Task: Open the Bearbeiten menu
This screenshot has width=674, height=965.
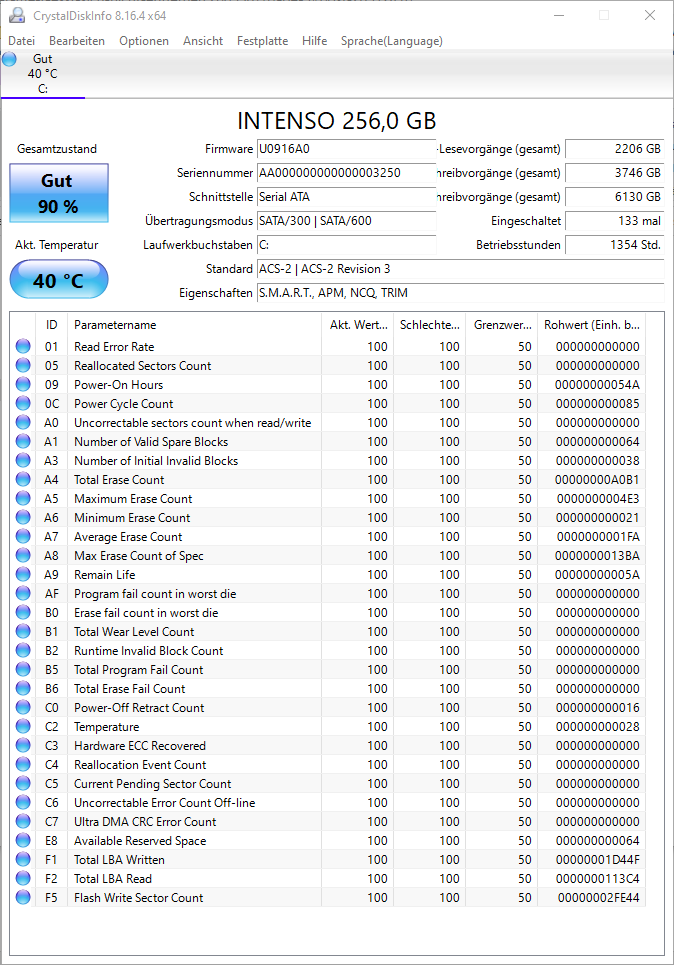Action: 77,41
